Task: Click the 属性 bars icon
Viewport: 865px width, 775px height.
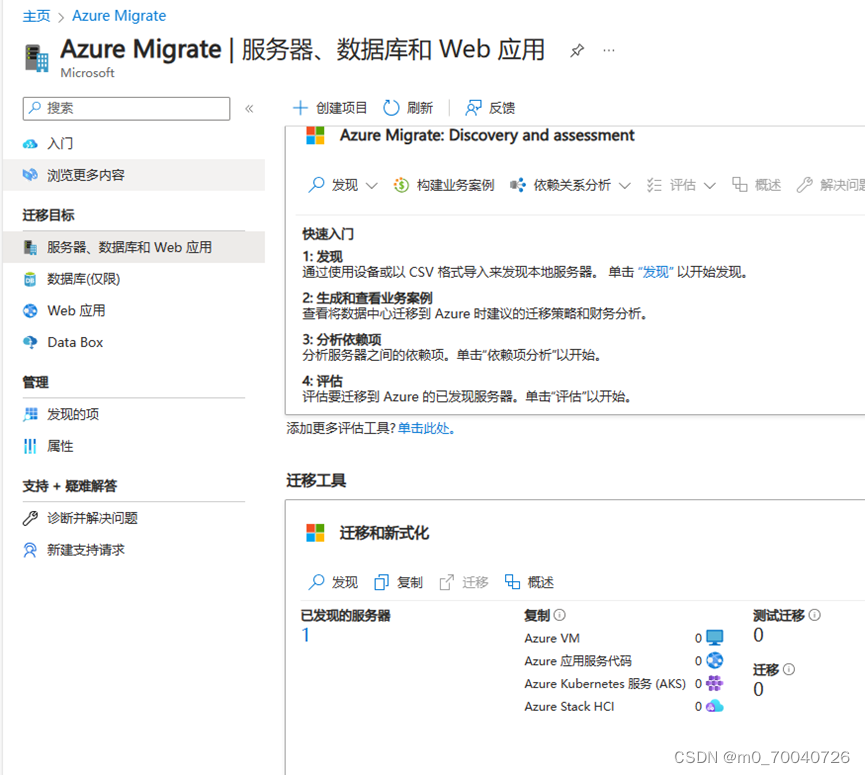Action: tap(30, 446)
